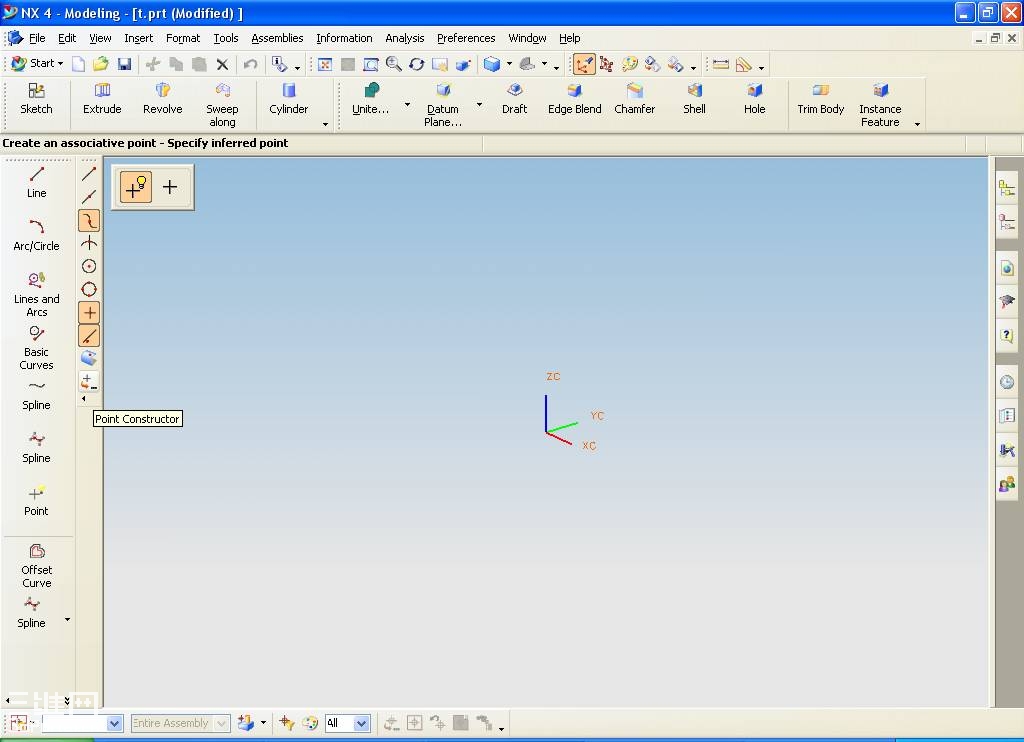This screenshot has height=742, width=1024.
Task: Toggle the orange plus point snap
Action: click(89, 312)
